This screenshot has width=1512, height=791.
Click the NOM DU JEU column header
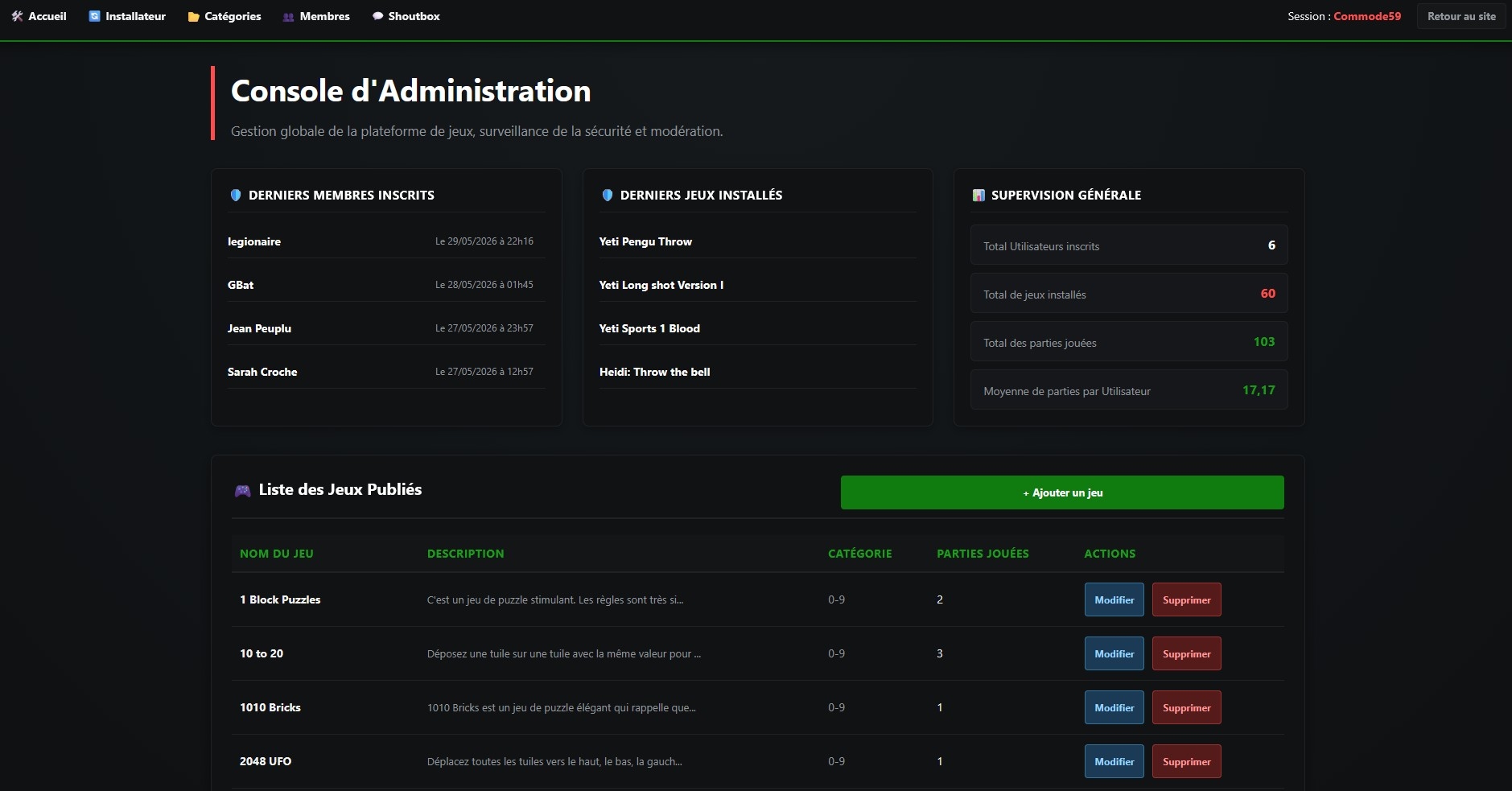tap(277, 554)
